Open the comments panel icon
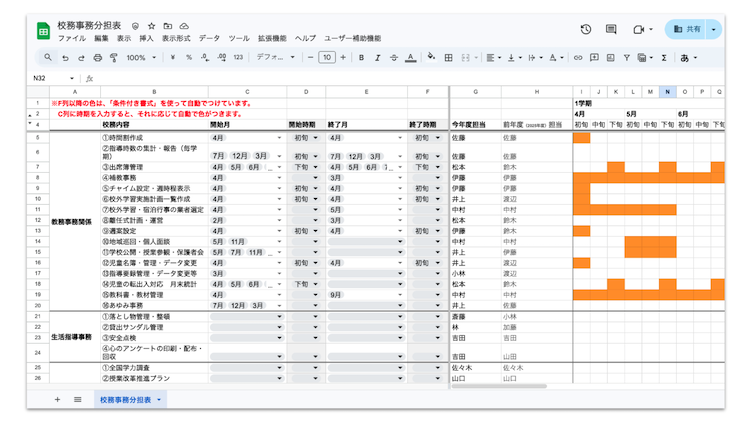The image size is (750, 421). (611, 30)
